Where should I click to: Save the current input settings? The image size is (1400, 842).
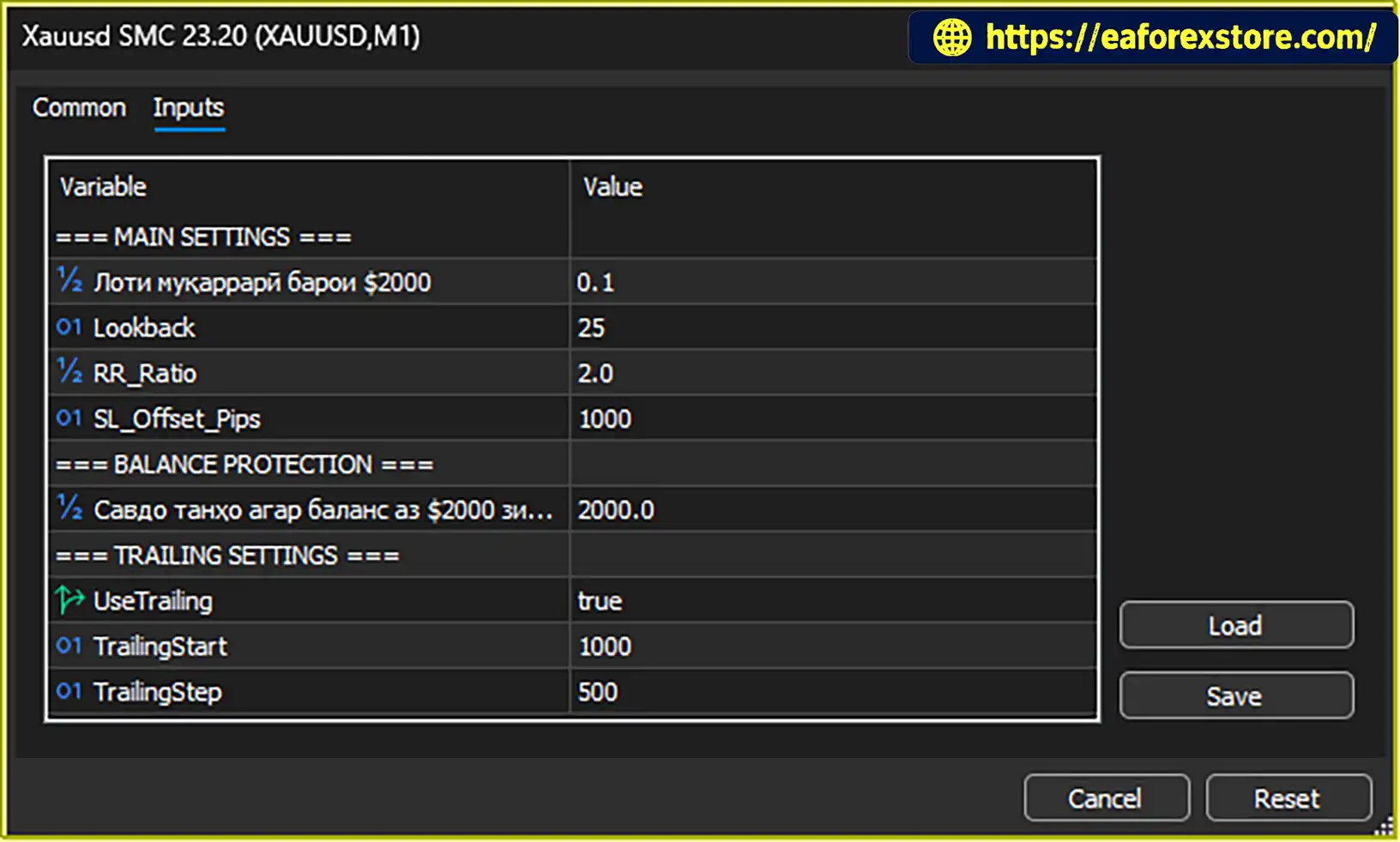click(x=1236, y=695)
